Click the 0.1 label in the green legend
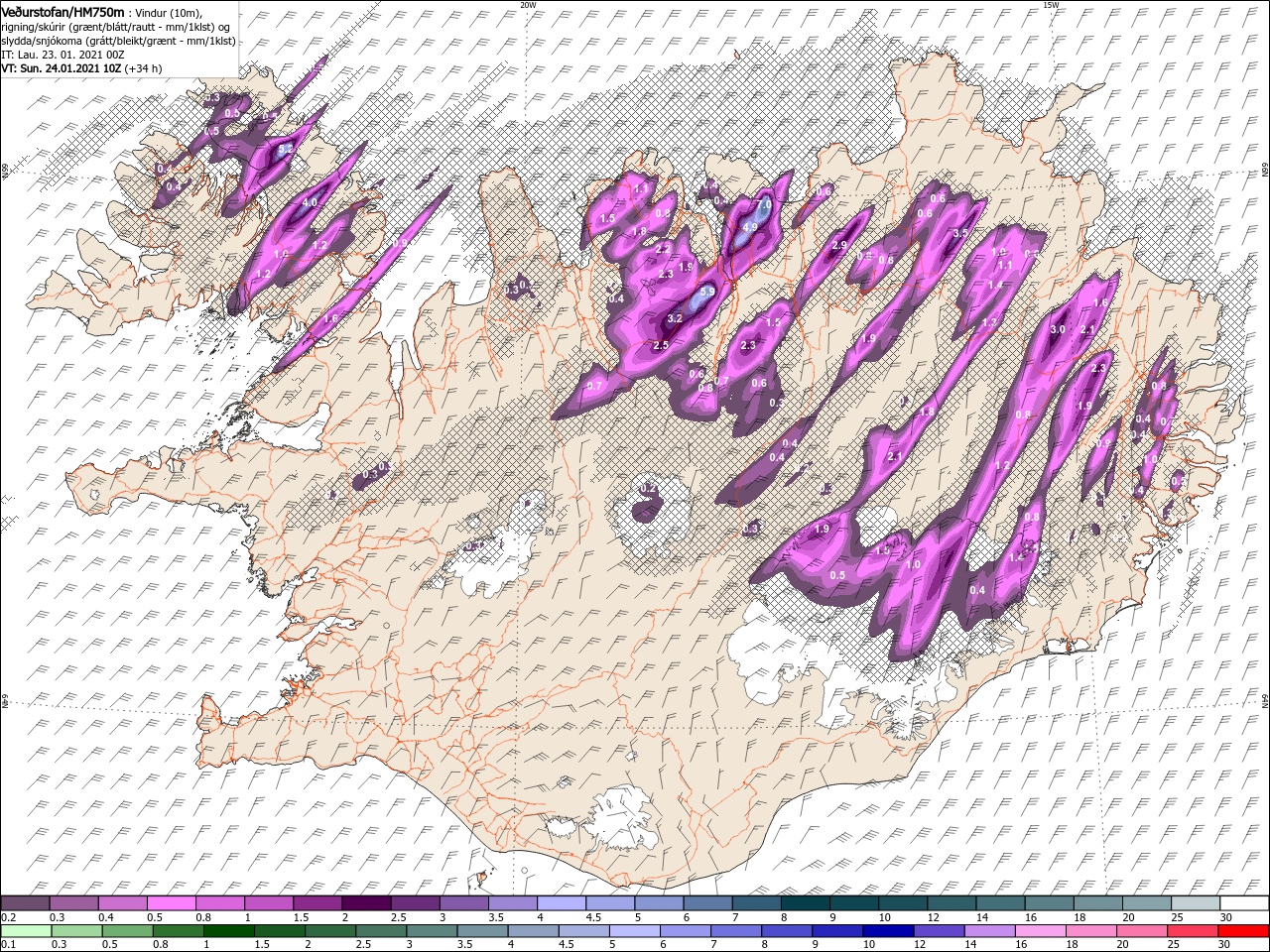Image resolution: width=1270 pixels, height=952 pixels. coord(8,946)
